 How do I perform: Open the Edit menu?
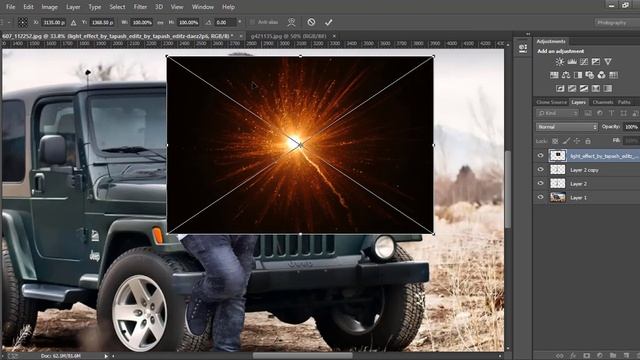[x=28, y=7]
